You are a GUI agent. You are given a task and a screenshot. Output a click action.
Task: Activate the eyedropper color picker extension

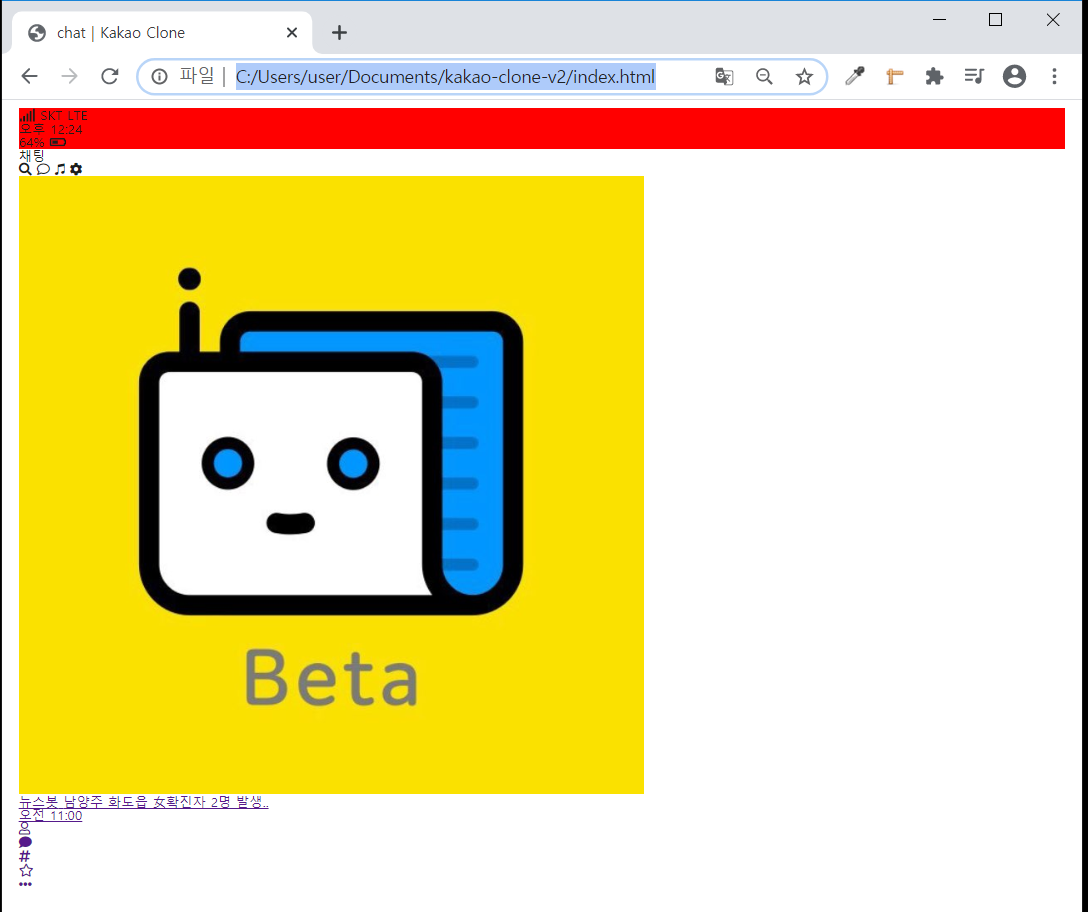tap(854, 76)
